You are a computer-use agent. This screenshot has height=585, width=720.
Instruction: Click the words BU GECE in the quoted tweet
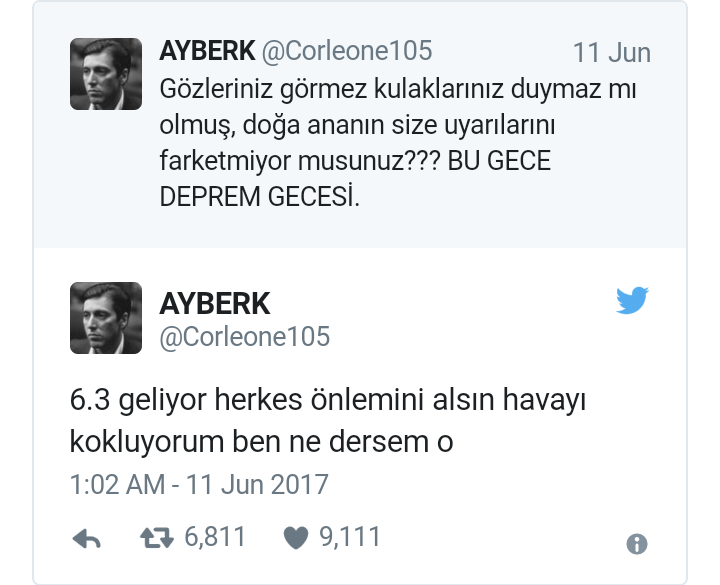pyautogui.click(x=499, y=161)
